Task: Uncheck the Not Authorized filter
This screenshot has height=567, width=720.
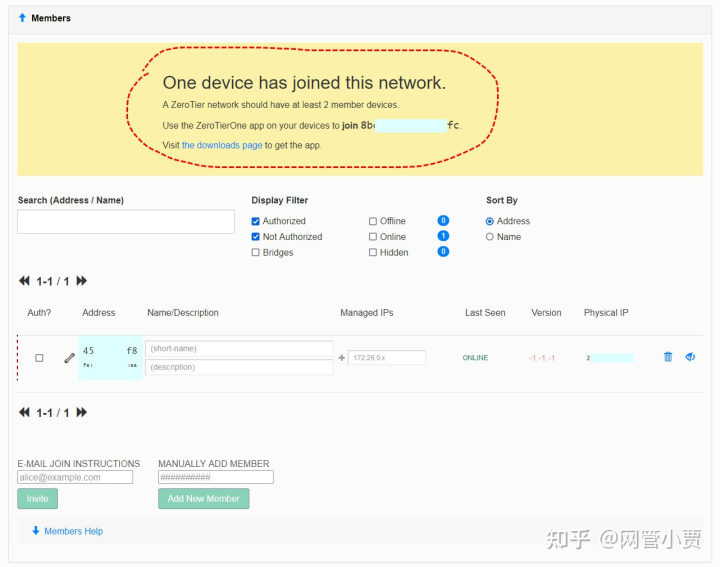Action: 256,237
